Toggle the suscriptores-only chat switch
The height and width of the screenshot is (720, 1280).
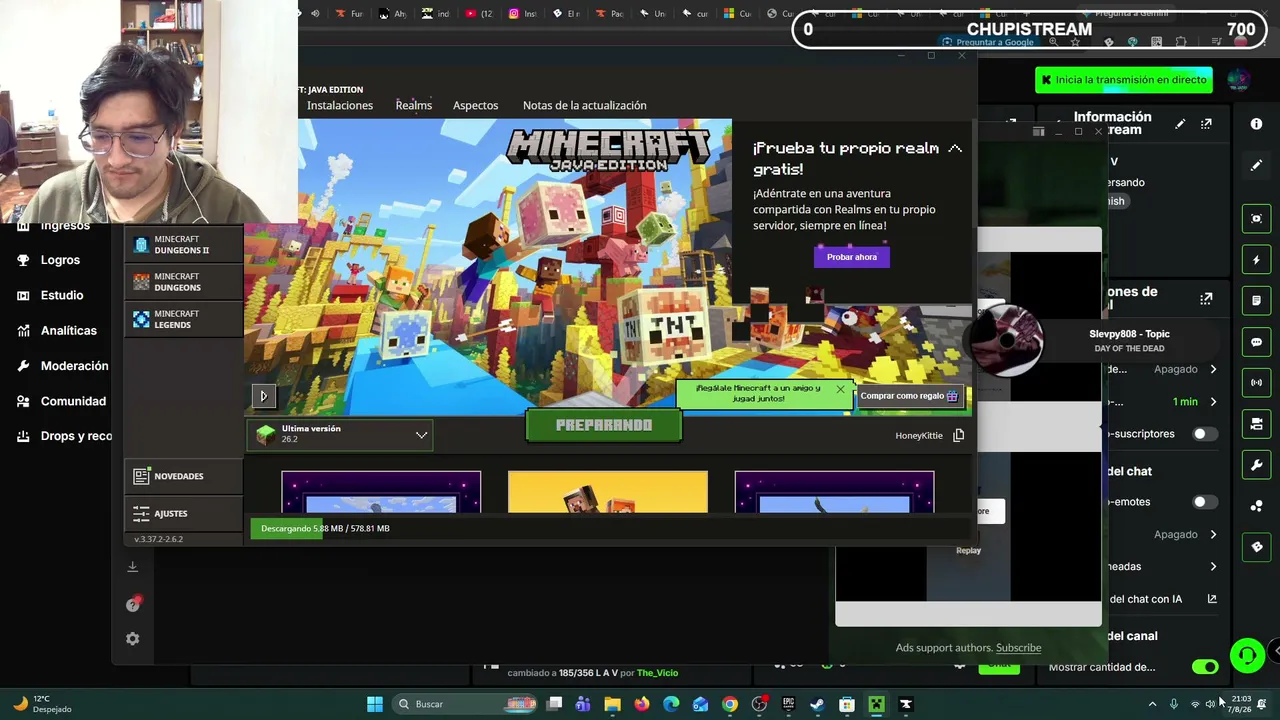(1205, 434)
